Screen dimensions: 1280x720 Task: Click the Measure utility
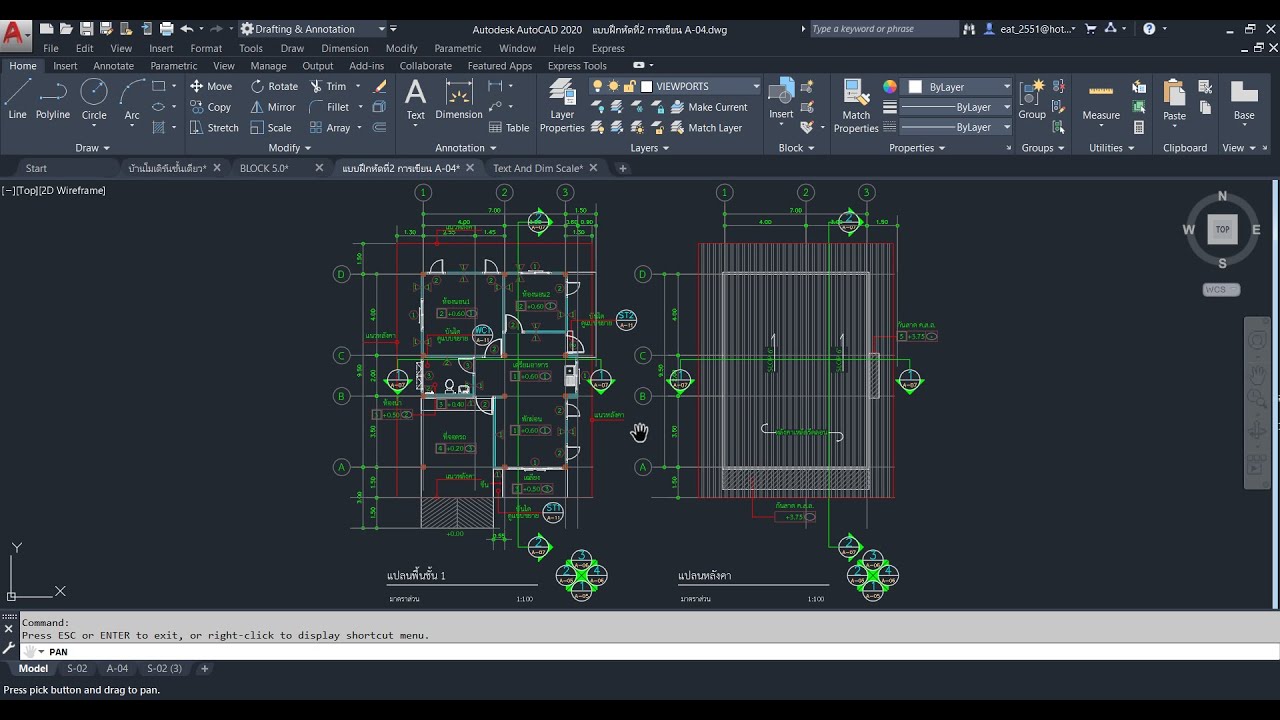[1101, 100]
